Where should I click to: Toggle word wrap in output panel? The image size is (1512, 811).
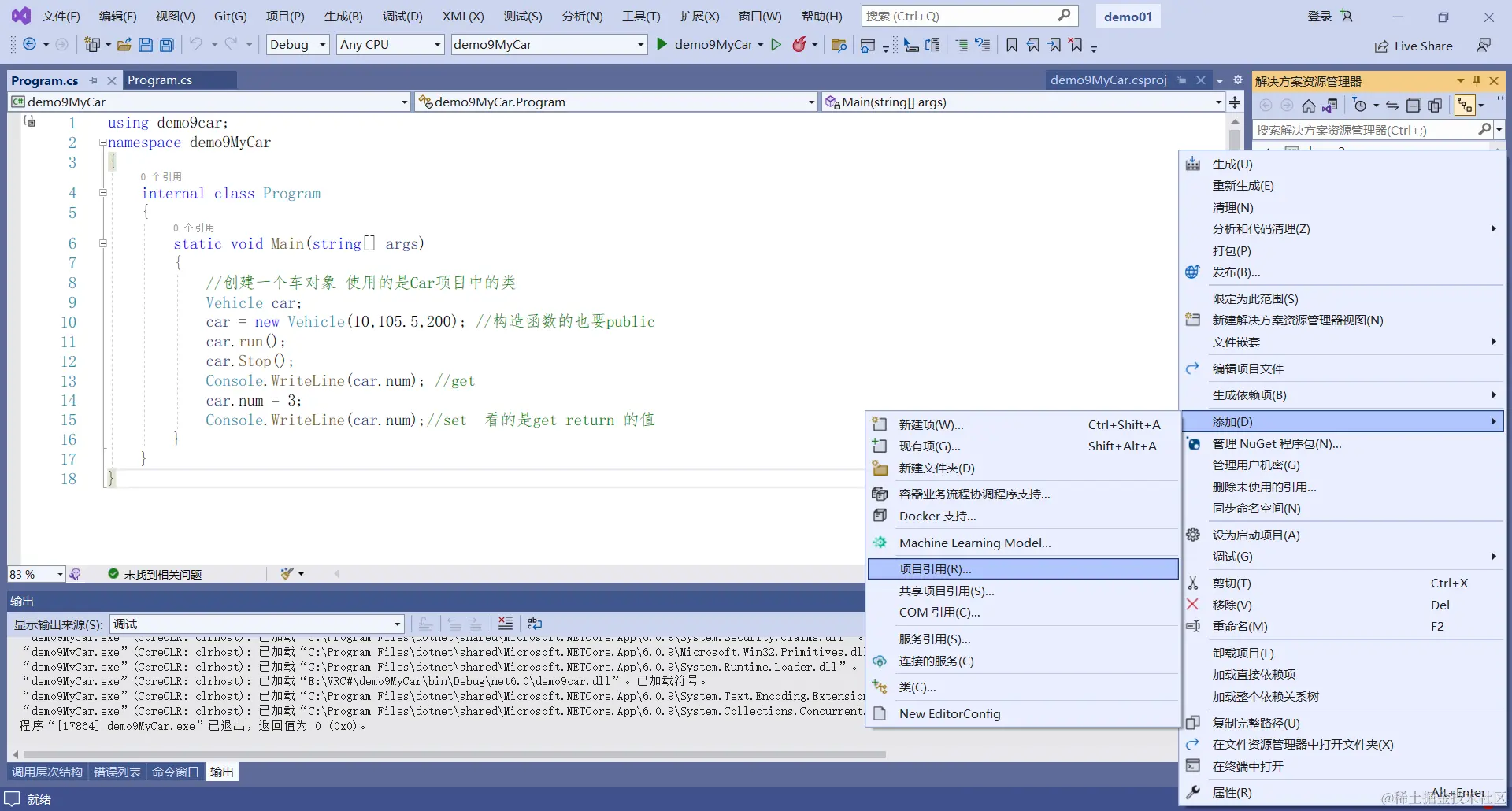tap(535, 624)
